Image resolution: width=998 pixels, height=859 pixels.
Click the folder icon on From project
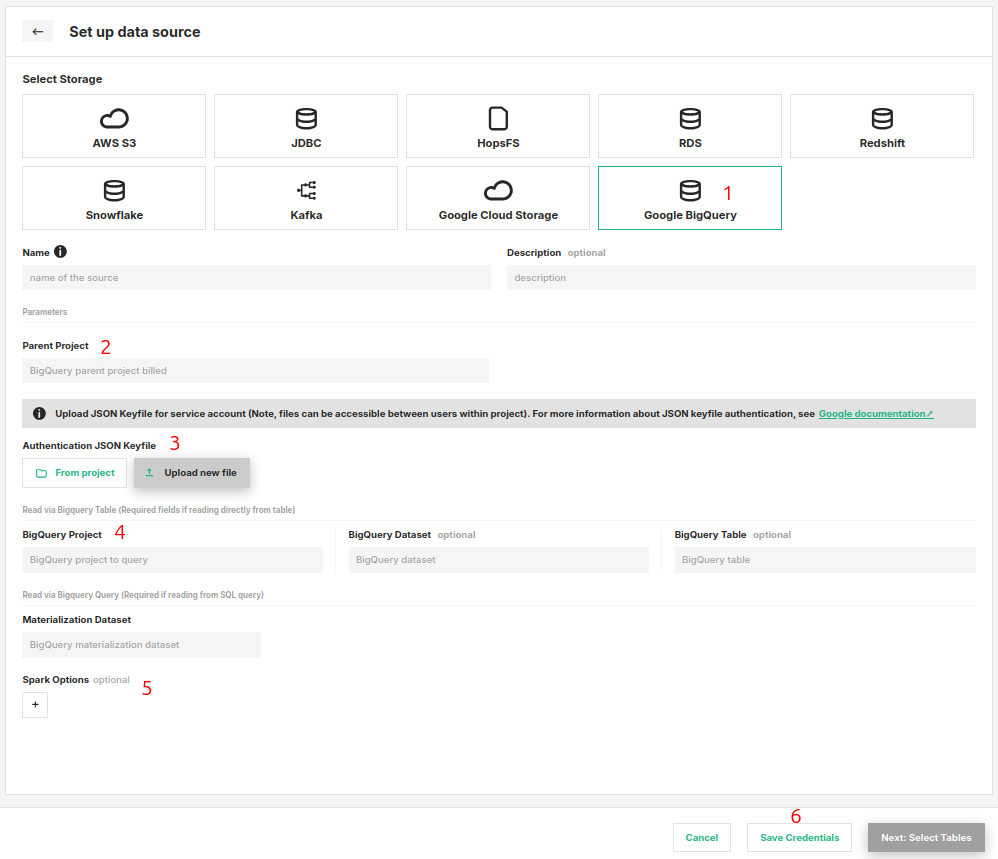(x=41, y=472)
